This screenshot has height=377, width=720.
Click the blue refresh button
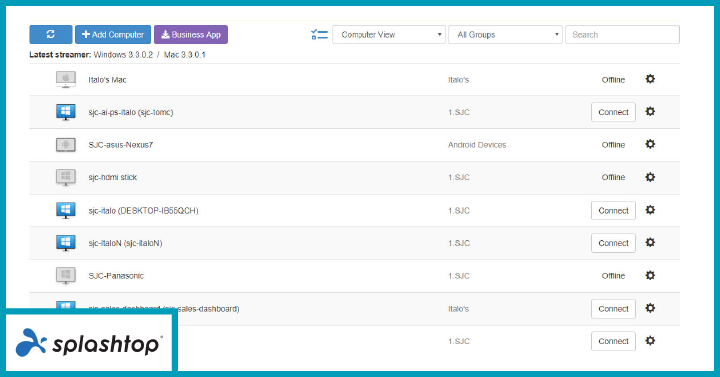click(51, 34)
